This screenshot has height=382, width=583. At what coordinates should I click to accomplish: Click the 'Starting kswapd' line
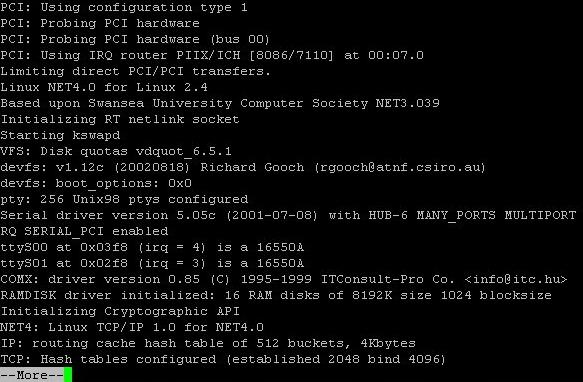click(60, 135)
